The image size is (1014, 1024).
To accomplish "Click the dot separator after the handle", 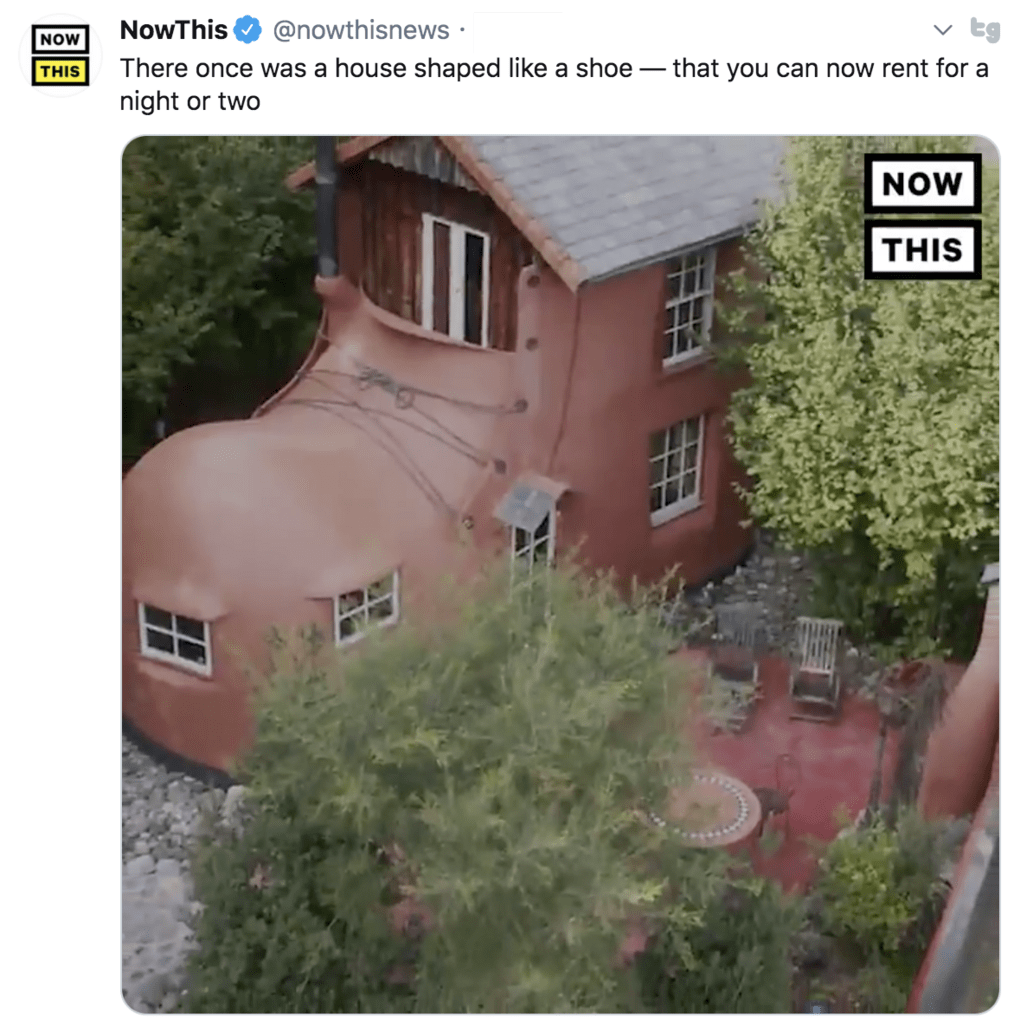I will [462, 30].
